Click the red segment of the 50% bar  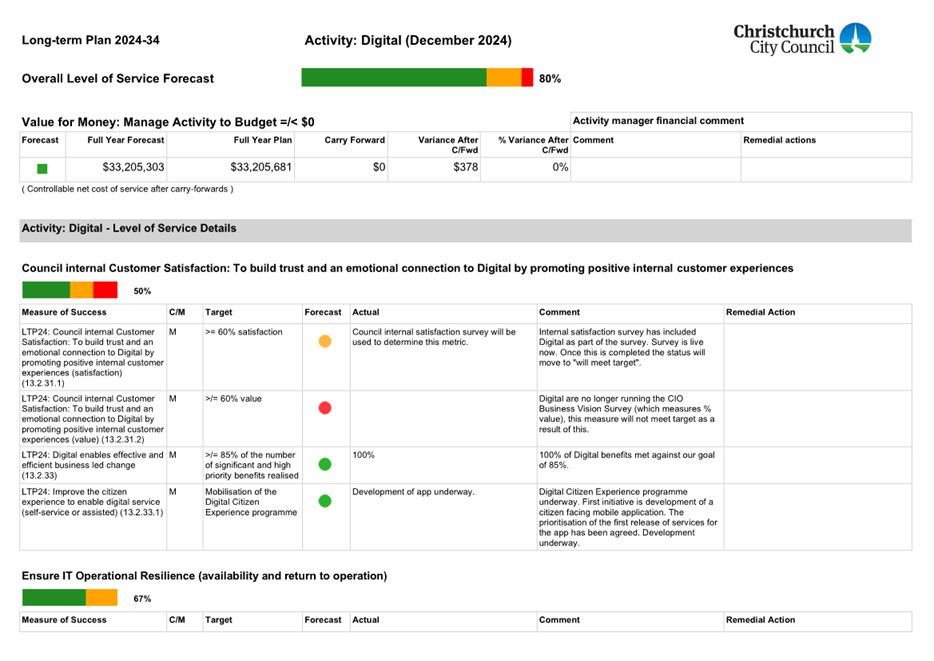coord(105,291)
